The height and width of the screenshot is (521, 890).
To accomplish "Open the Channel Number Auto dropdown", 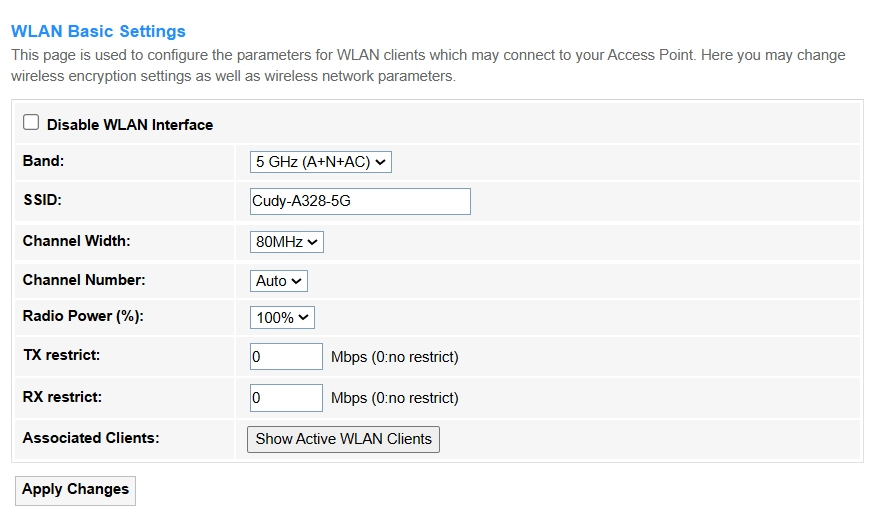I will point(278,281).
